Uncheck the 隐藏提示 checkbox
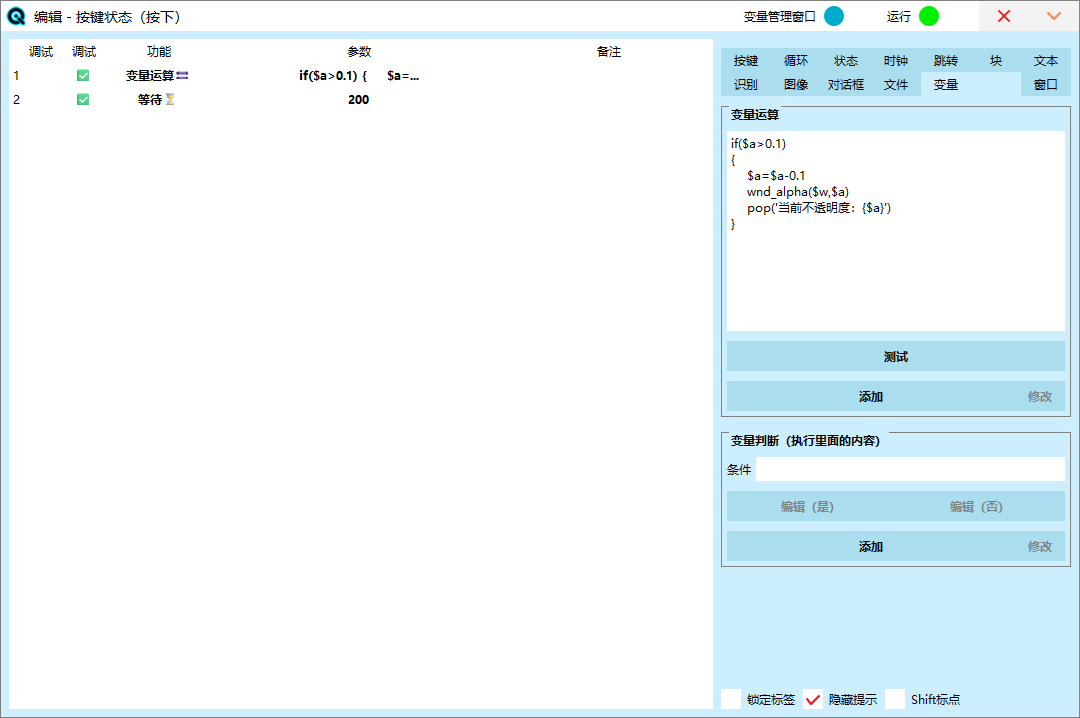 [x=814, y=699]
